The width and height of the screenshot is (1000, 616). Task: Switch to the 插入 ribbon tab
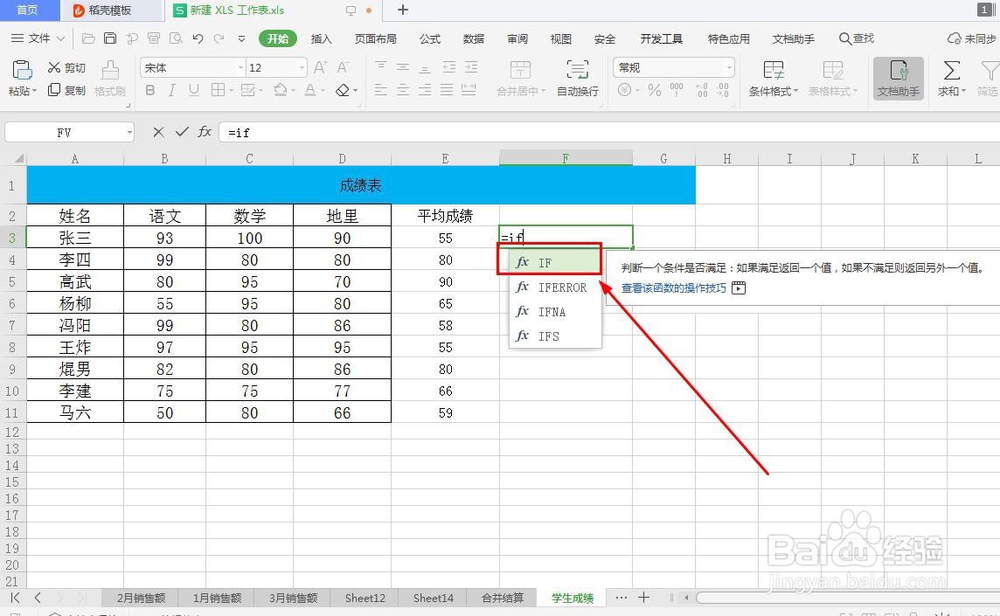coord(320,39)
